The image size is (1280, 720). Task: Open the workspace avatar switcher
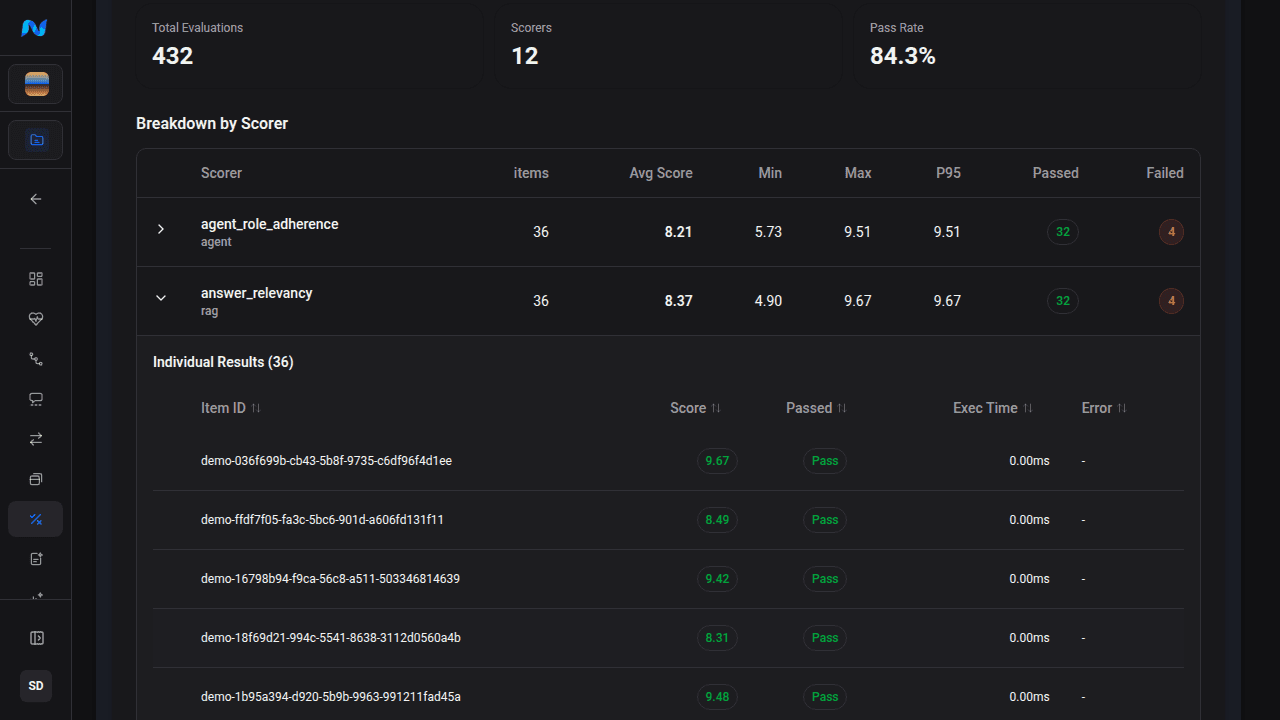pos(36,84)
